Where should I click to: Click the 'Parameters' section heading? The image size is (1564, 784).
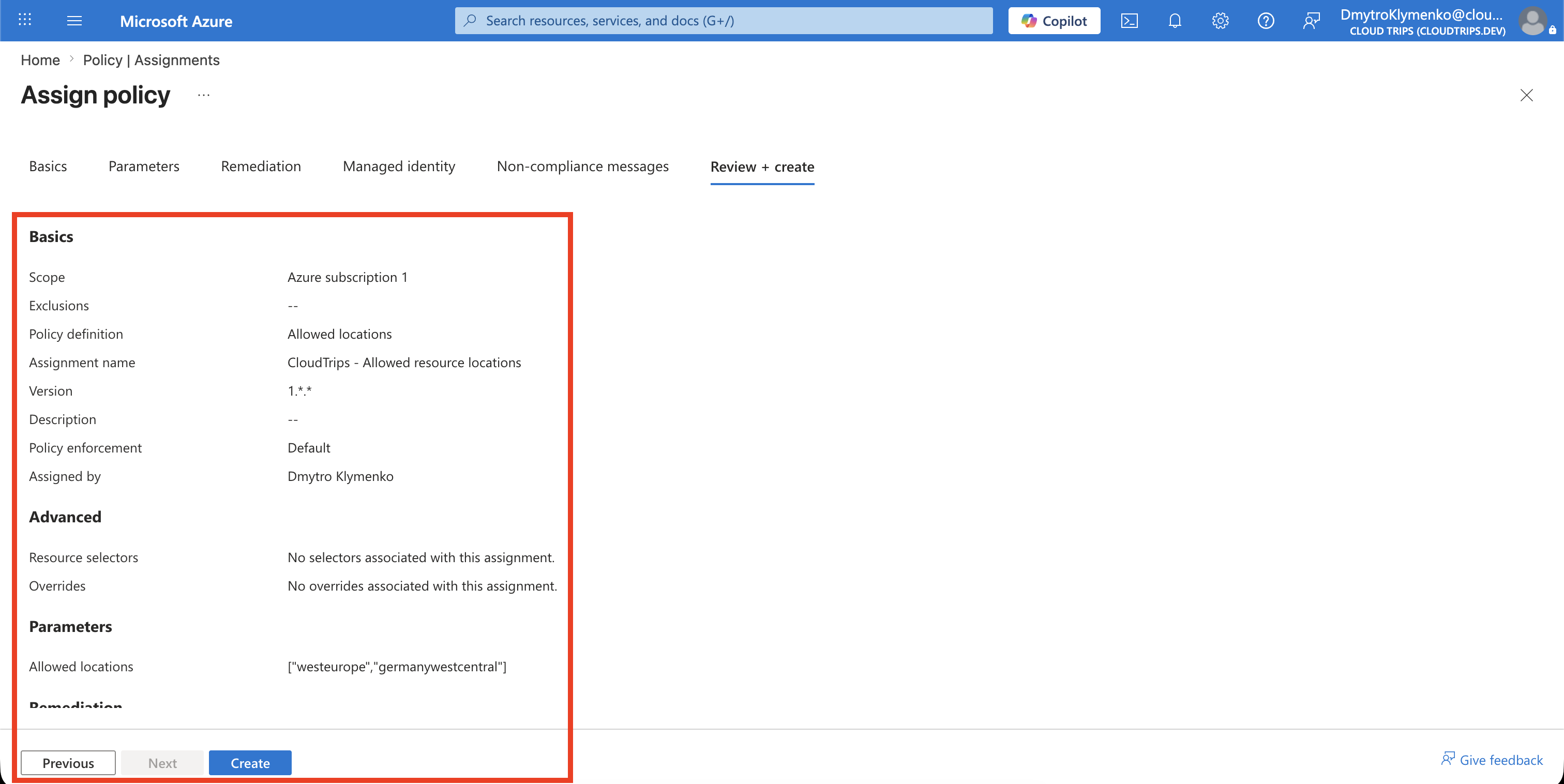tap(70, 627)
